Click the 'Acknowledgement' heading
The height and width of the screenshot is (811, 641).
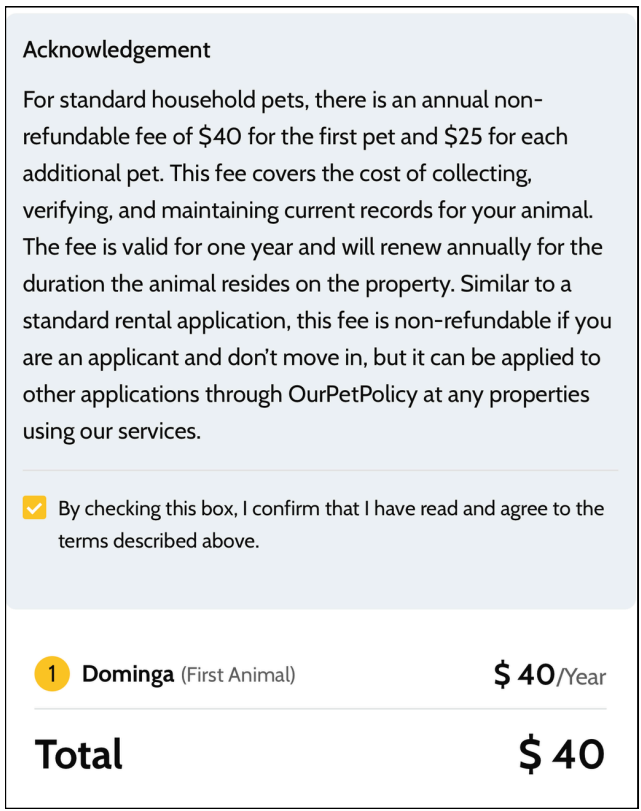[116, 50]
